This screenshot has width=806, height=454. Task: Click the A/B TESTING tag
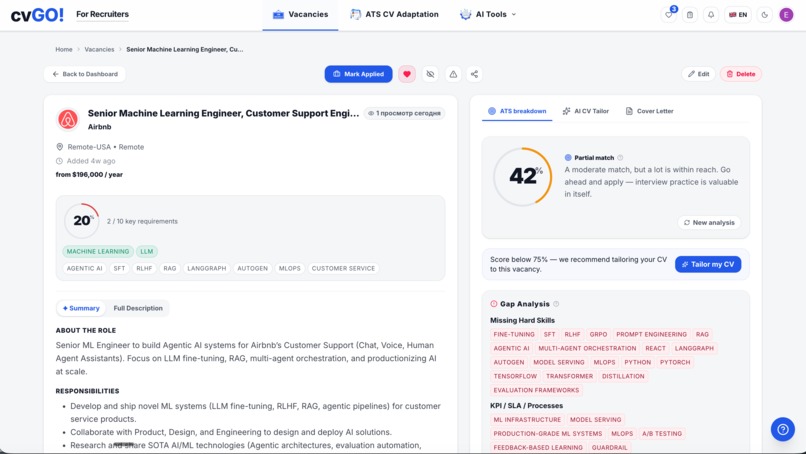click(662, 433)
